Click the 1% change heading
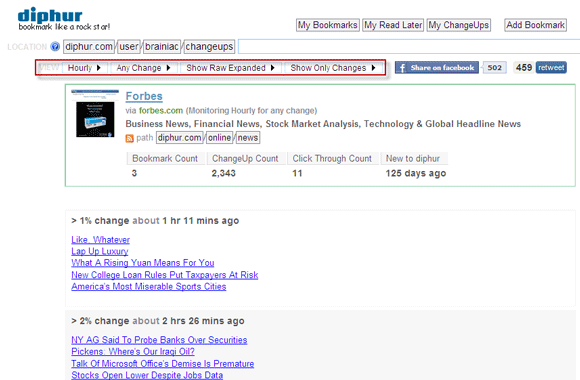This screenshot has height=380, width=580. 155,221
